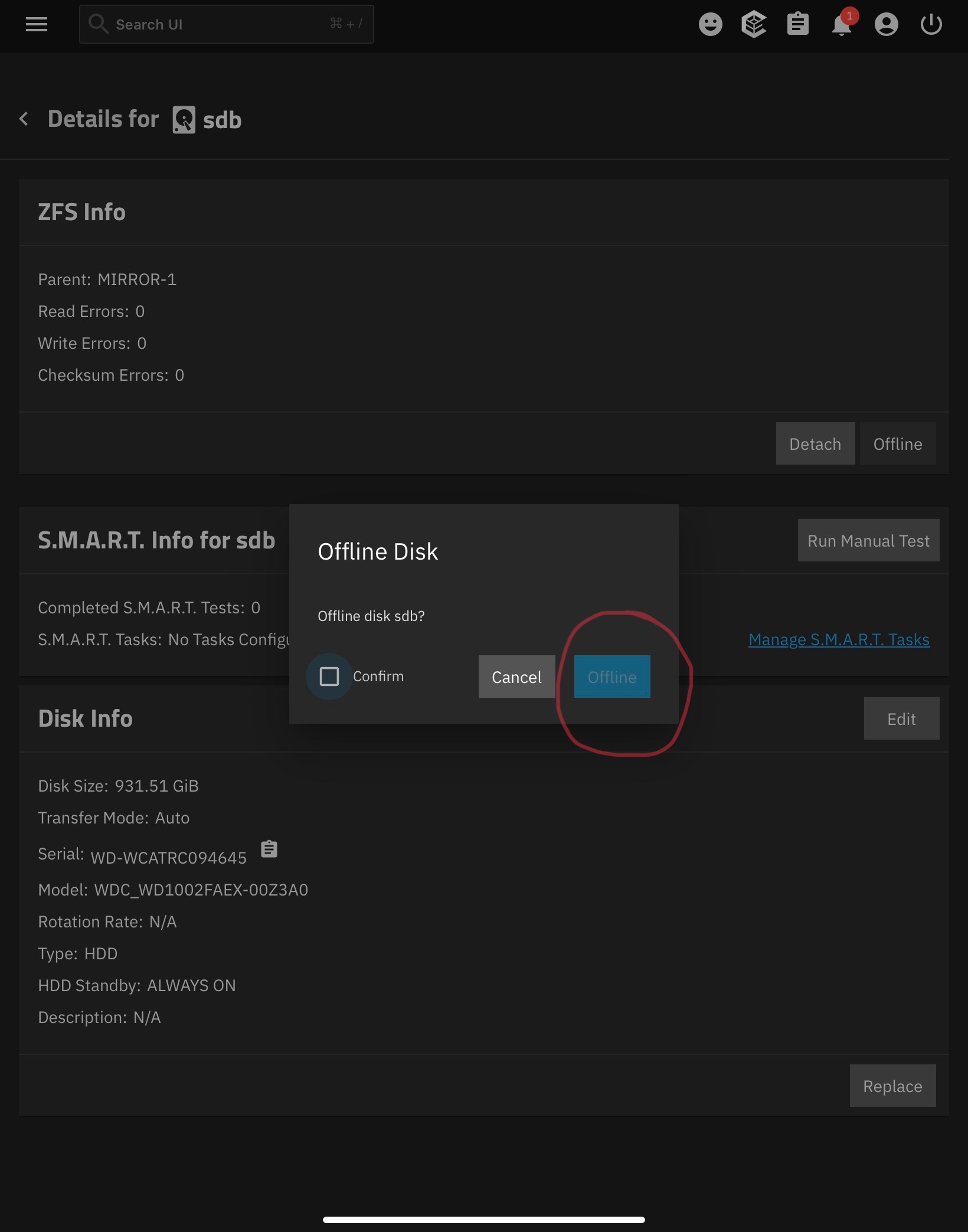Click the Search UI input field

227,24
